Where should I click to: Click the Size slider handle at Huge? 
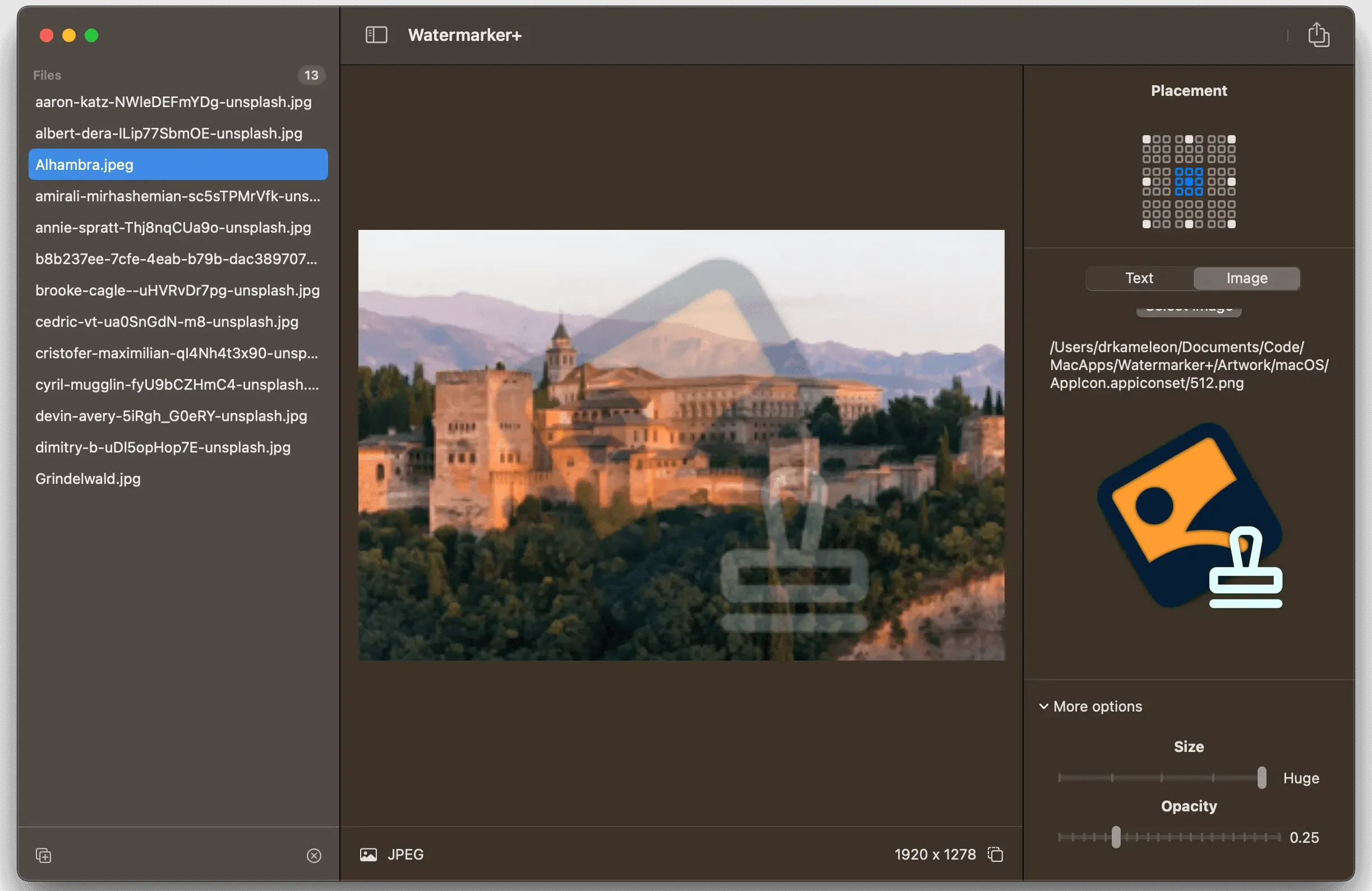pyautogui.click(x=1261, y=778)
